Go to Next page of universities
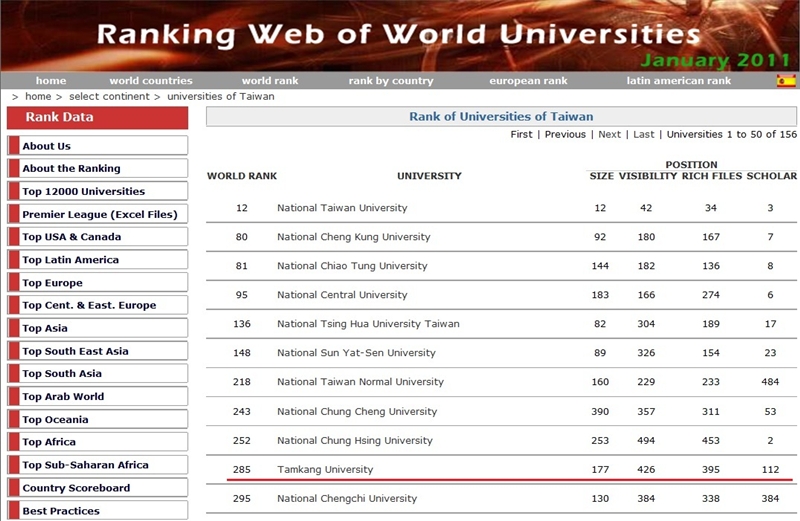Viewport: 800px width, 521px height. (x=609, y=134)
